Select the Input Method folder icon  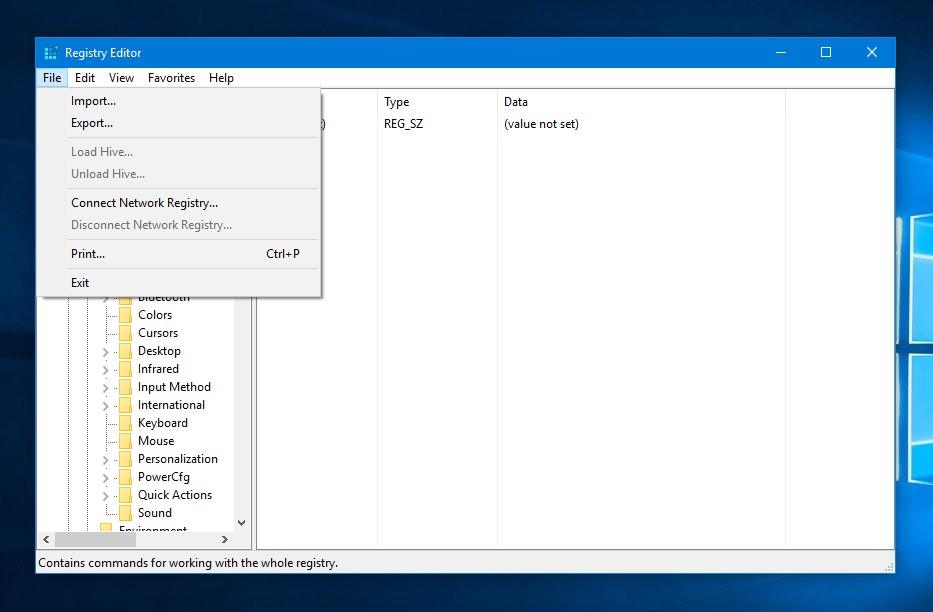click(x=126, y=387)
